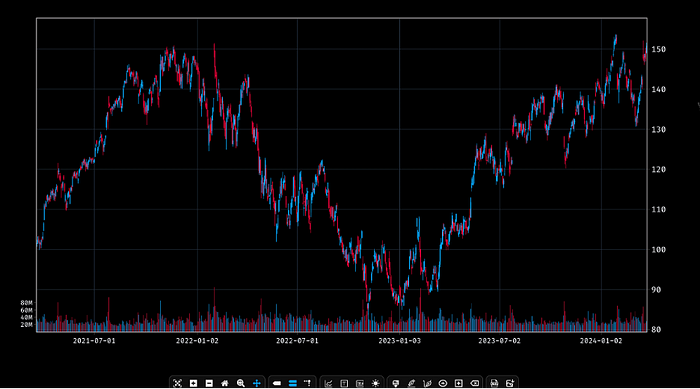Click the download plot image icon
Viewport: 700px width, 389px height.
point(510,383)
